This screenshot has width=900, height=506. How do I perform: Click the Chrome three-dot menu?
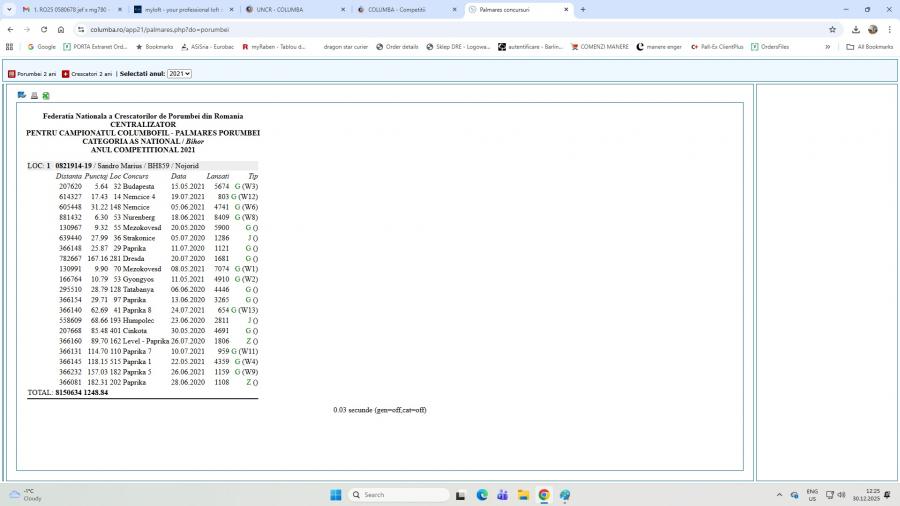click(x=888, y=30)
